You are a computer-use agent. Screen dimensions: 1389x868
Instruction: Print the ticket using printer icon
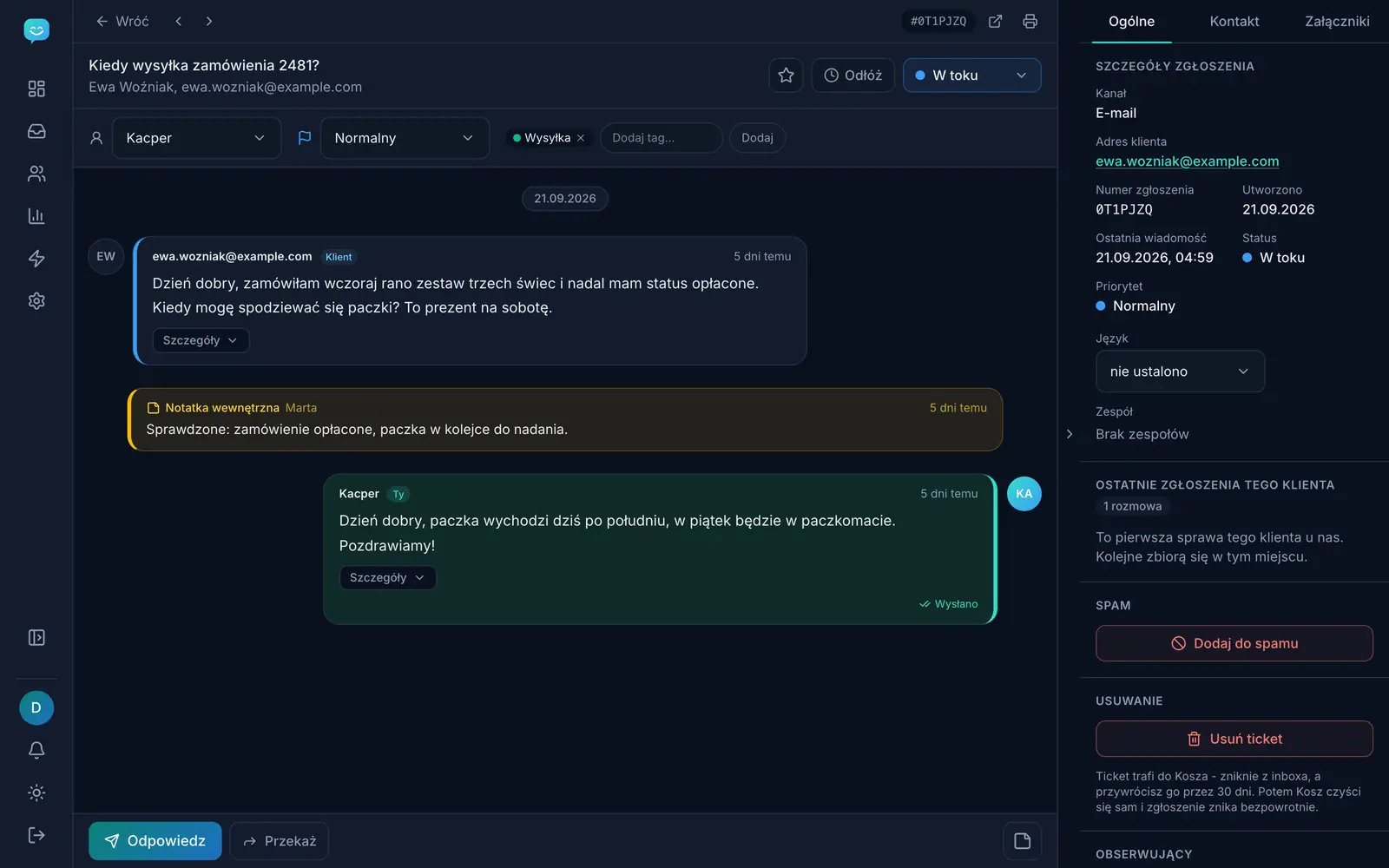click(1030, 21)
